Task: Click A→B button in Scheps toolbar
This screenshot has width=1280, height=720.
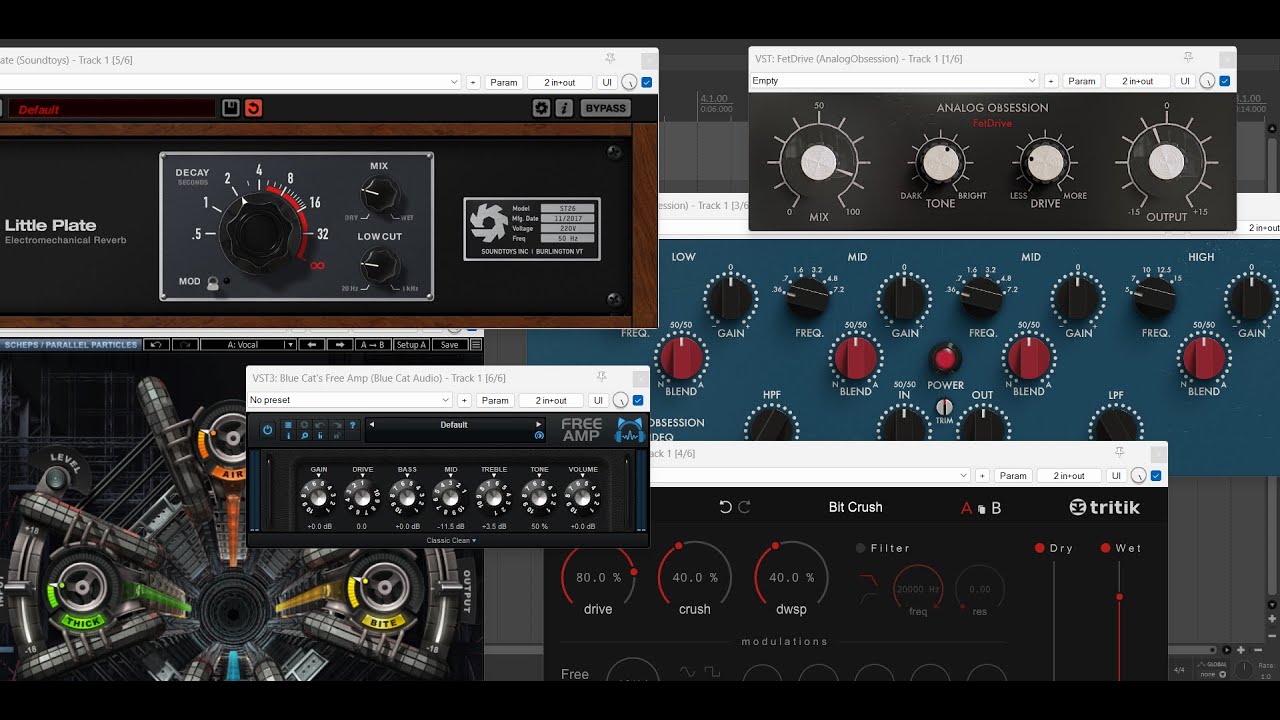Action: (372, 345)
